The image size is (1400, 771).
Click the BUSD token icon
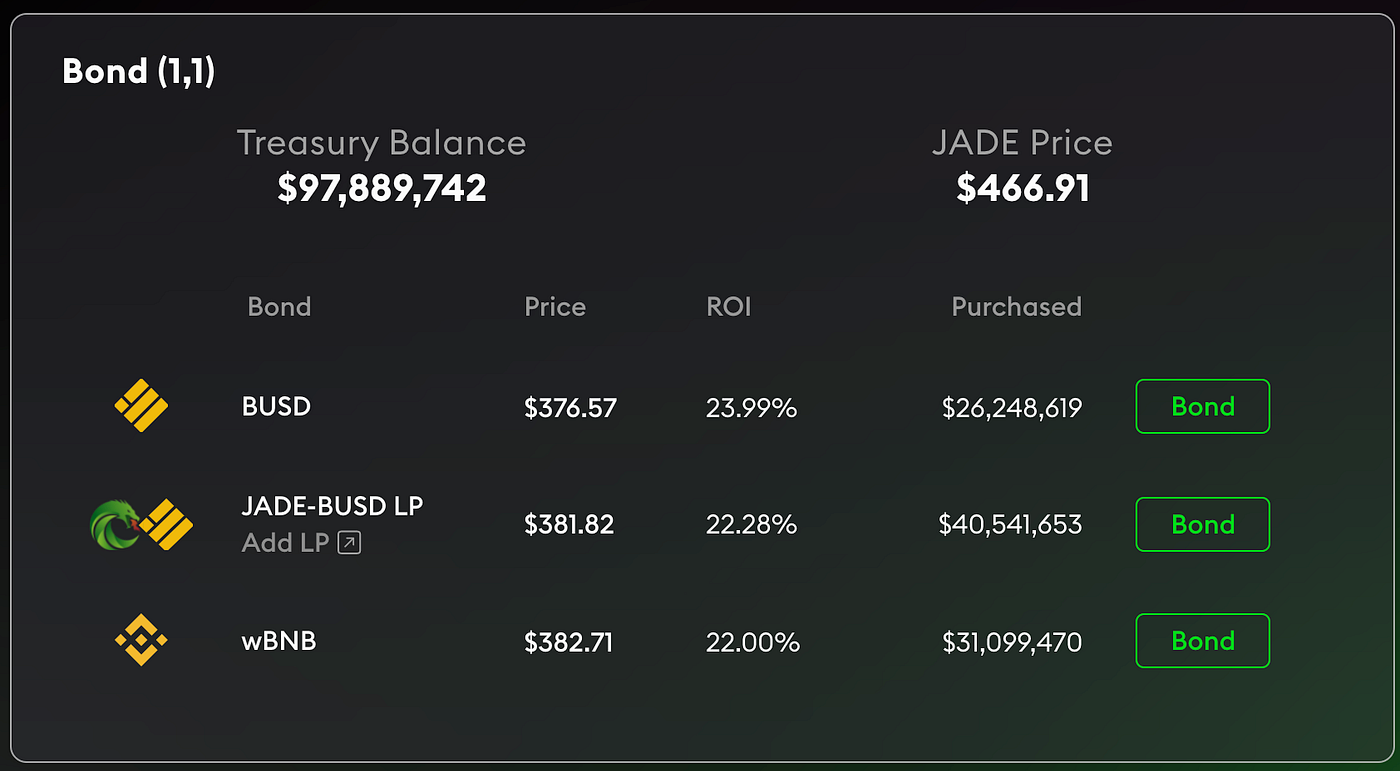(x=141, y=406)
